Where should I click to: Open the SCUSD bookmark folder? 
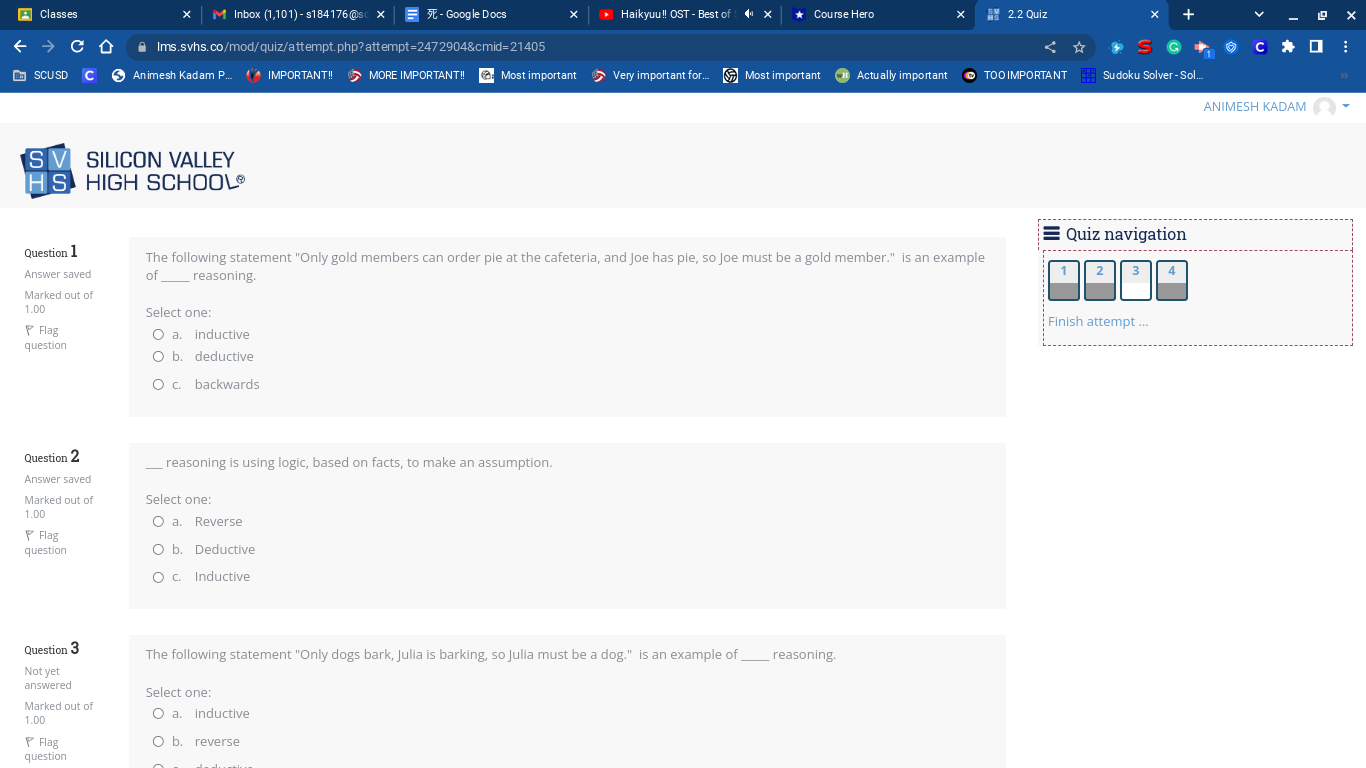point(40,75)
